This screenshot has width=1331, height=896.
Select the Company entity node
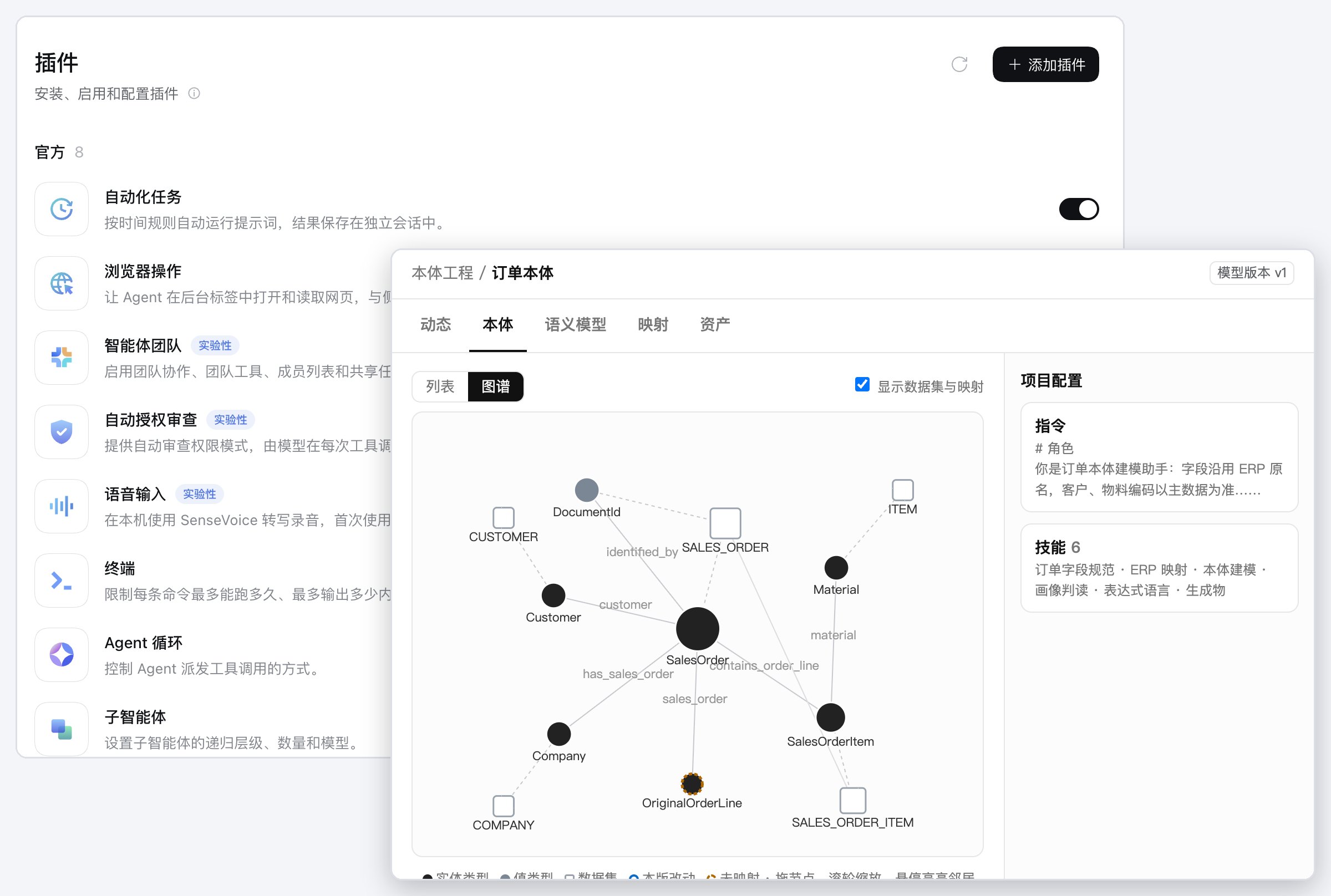pyautogui.click(x=559, y=734)
